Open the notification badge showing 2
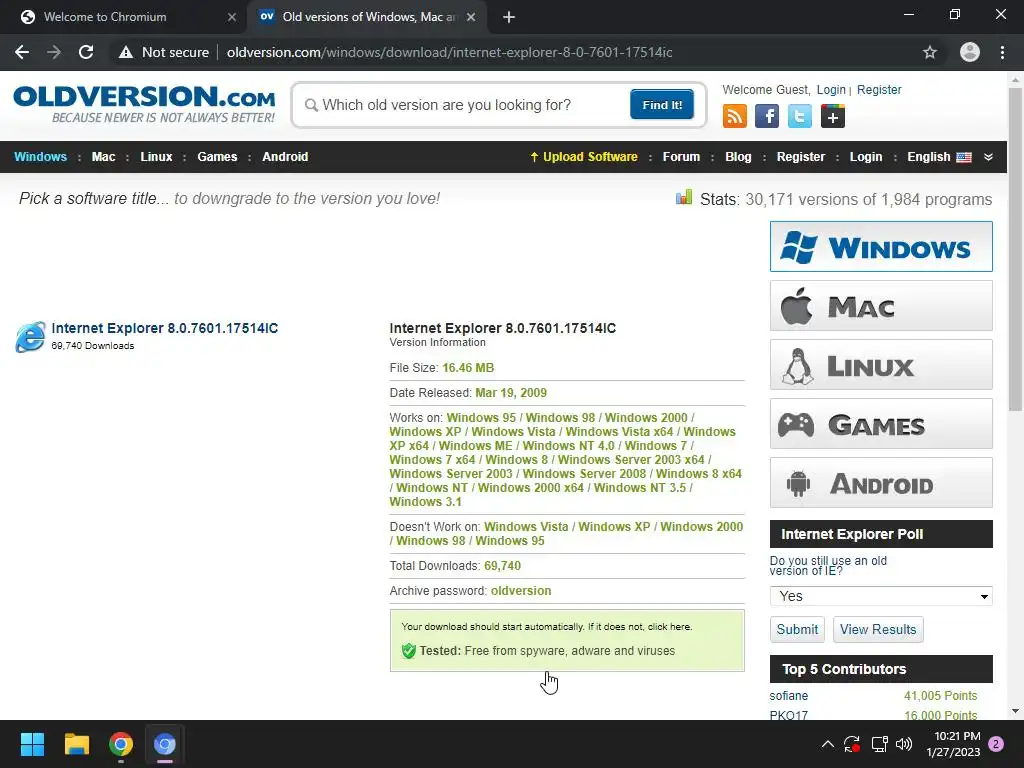This screenshot has width=1024, height=768. pyautogui.click(x=996, y=744)
